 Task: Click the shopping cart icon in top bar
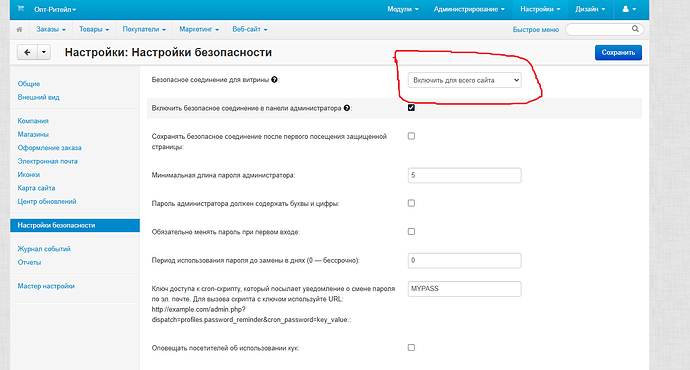pyautogui.click(x=20, y=9)
